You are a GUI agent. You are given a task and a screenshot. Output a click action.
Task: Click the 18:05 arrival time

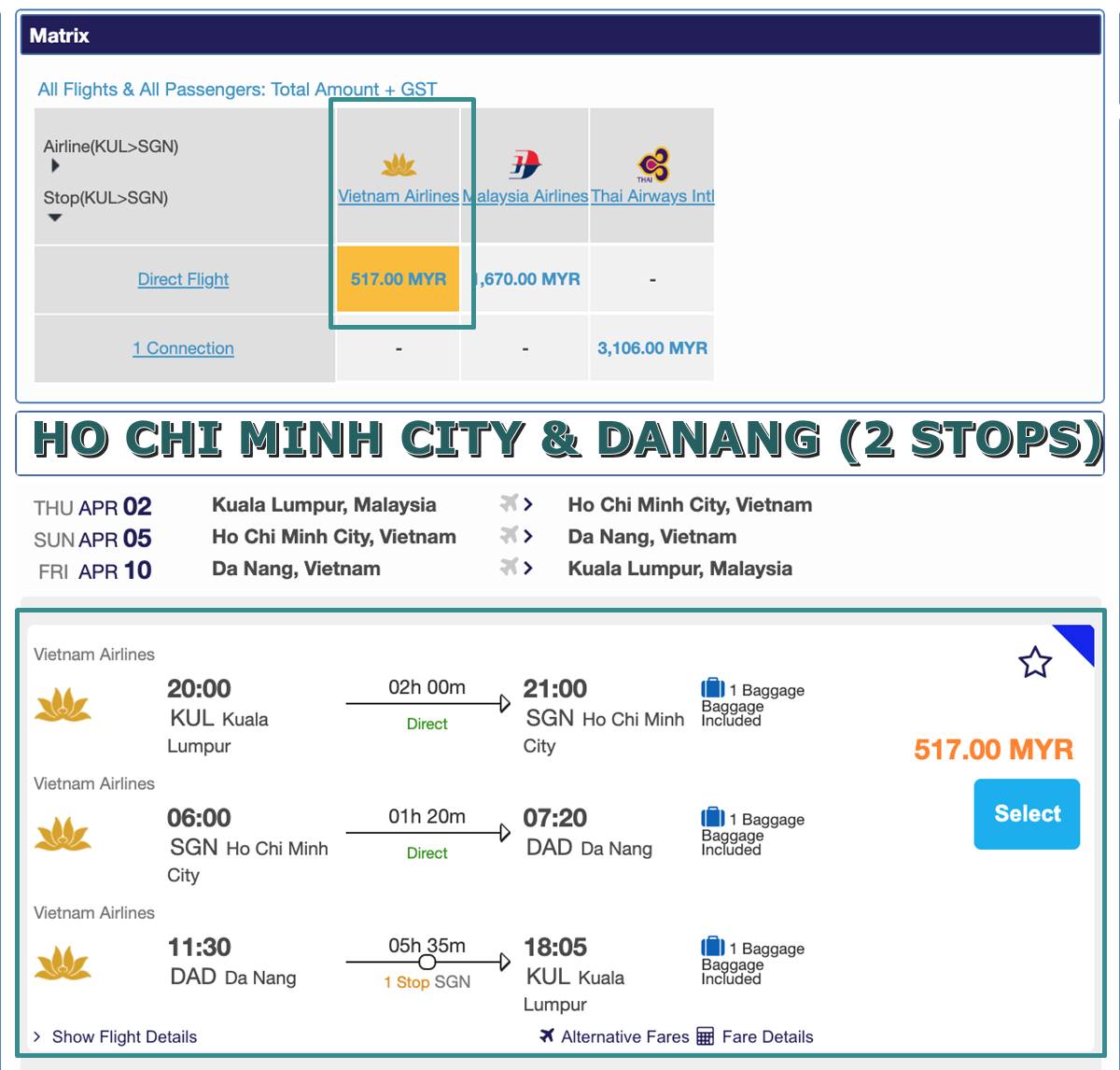555,947
